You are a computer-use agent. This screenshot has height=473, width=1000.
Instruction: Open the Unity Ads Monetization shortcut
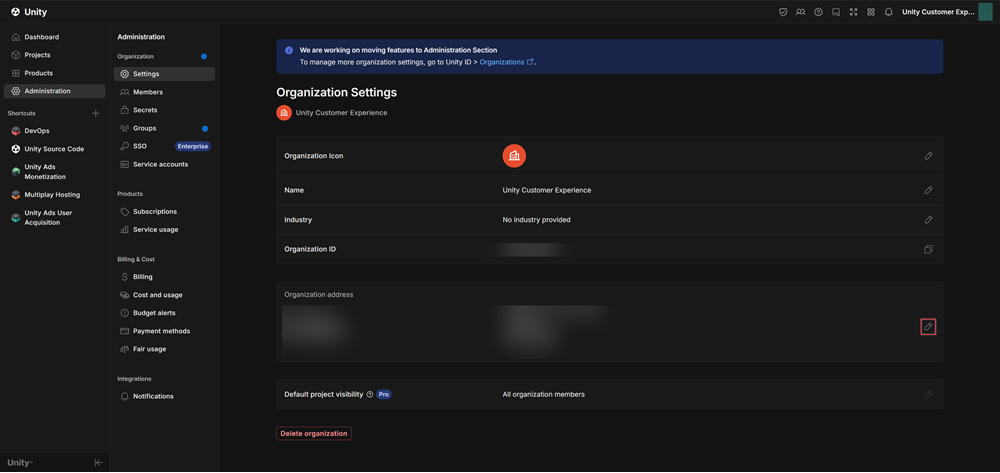coord(54,171)
